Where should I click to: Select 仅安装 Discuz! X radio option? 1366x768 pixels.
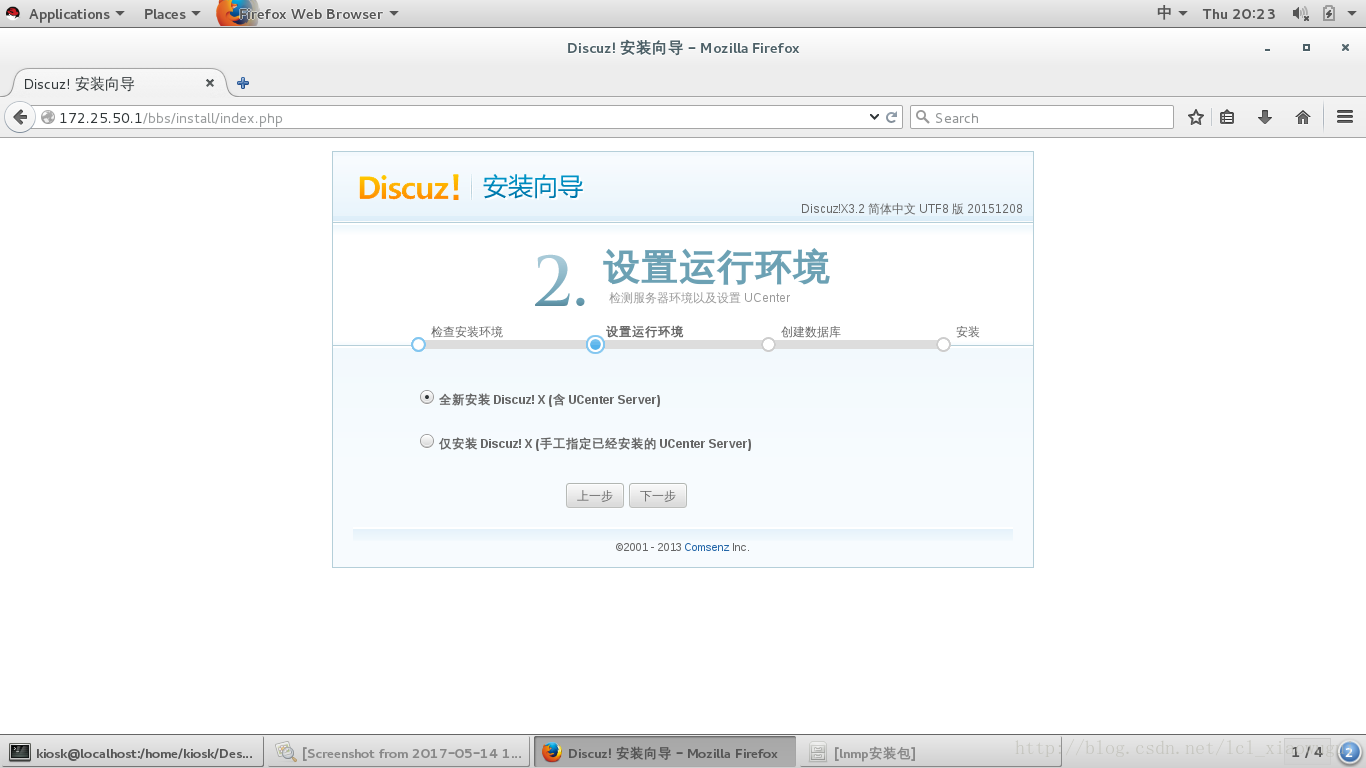(427, 441)
